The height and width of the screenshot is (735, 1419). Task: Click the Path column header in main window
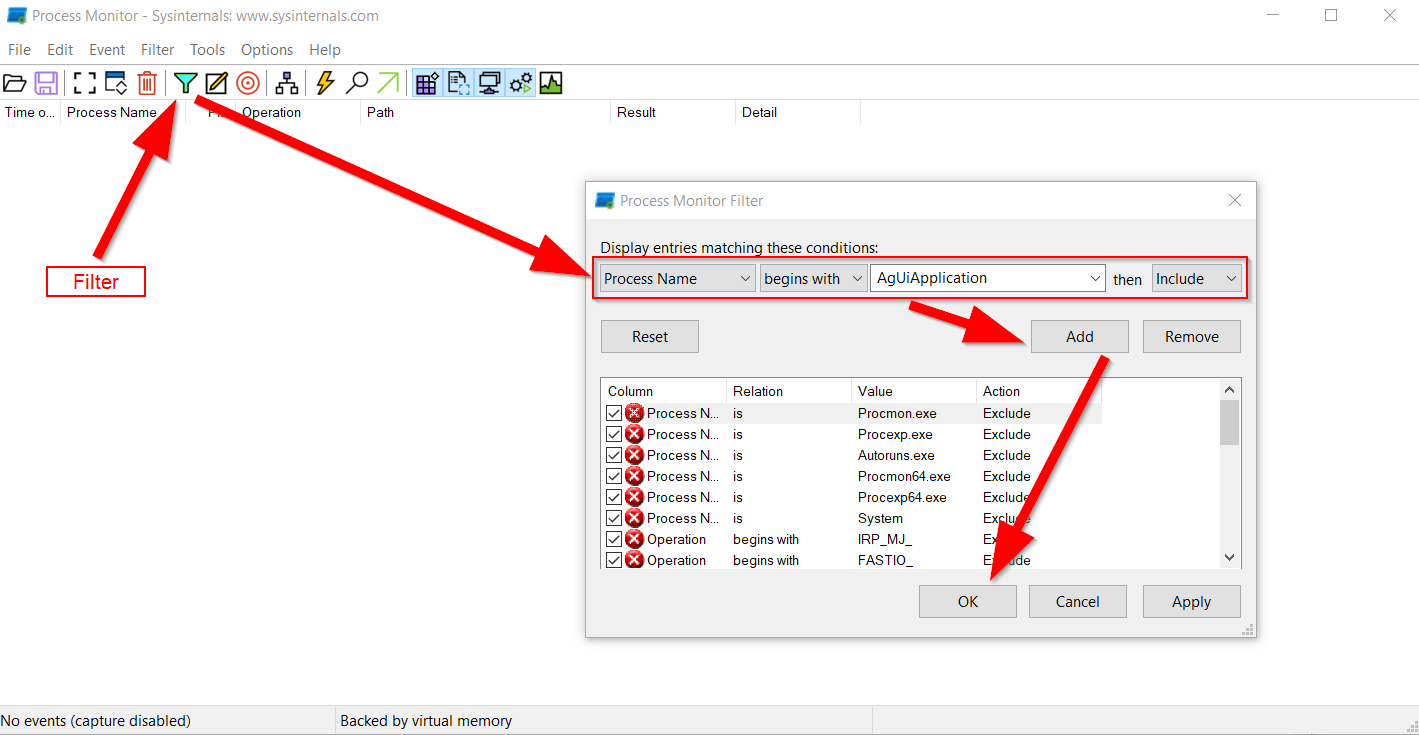tap(485, 112)
